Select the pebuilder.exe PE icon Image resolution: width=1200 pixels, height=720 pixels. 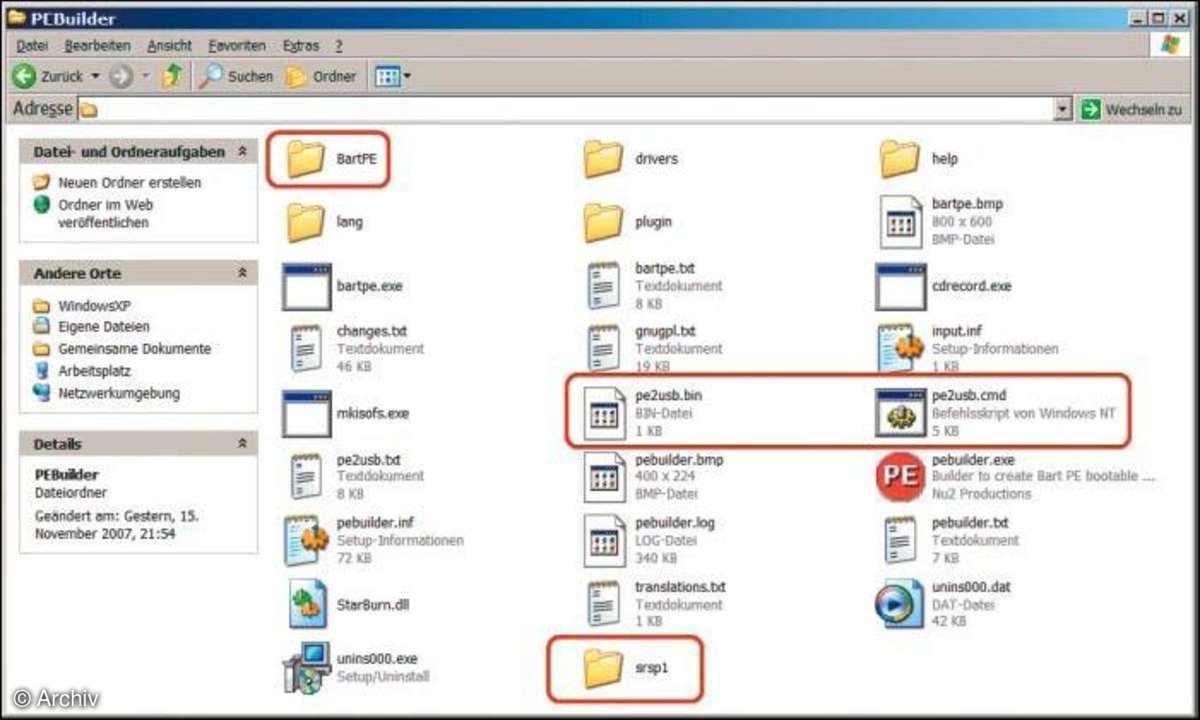[x=899, y=477]
